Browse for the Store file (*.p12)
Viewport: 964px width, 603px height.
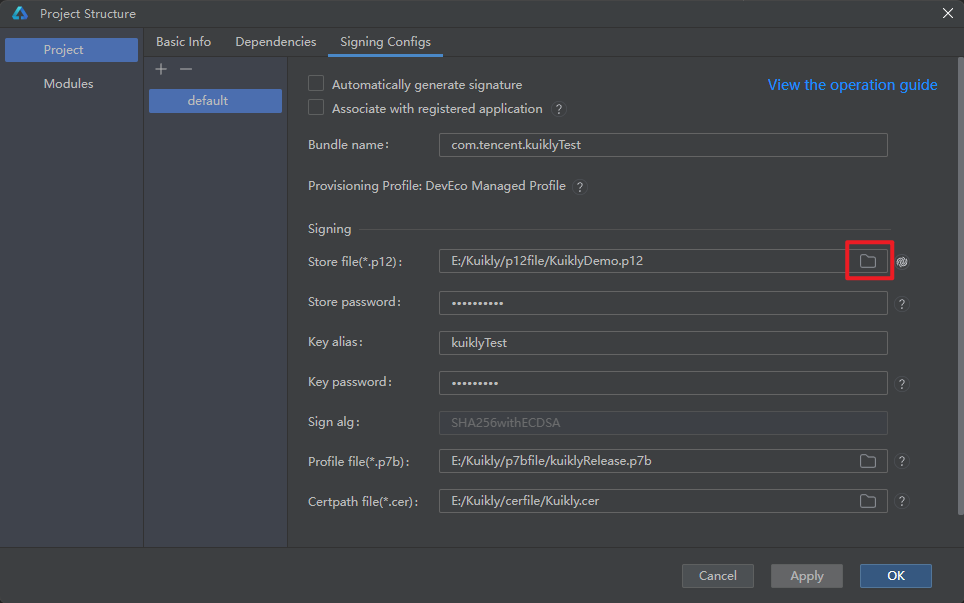867,261
